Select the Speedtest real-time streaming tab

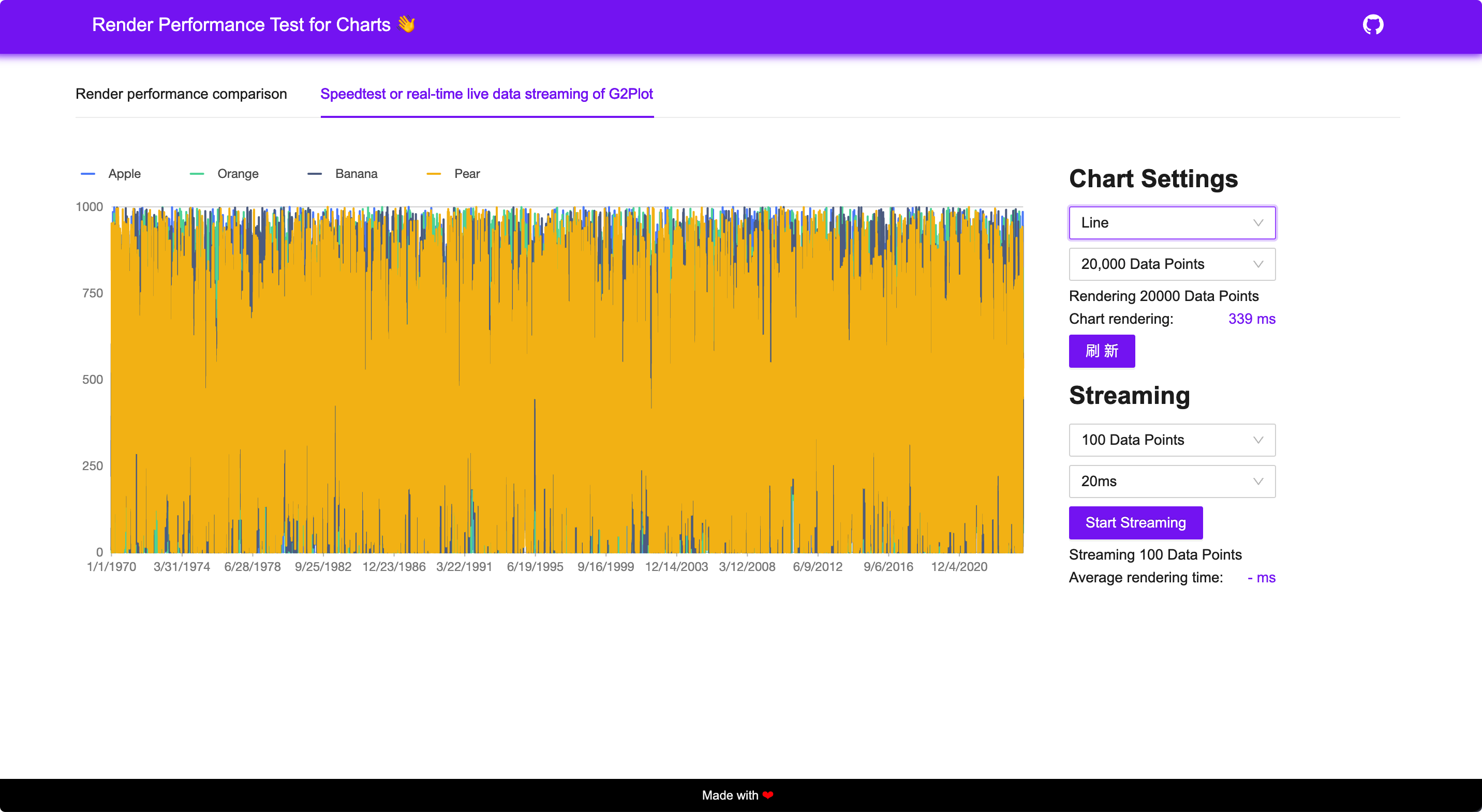[486, 94]
